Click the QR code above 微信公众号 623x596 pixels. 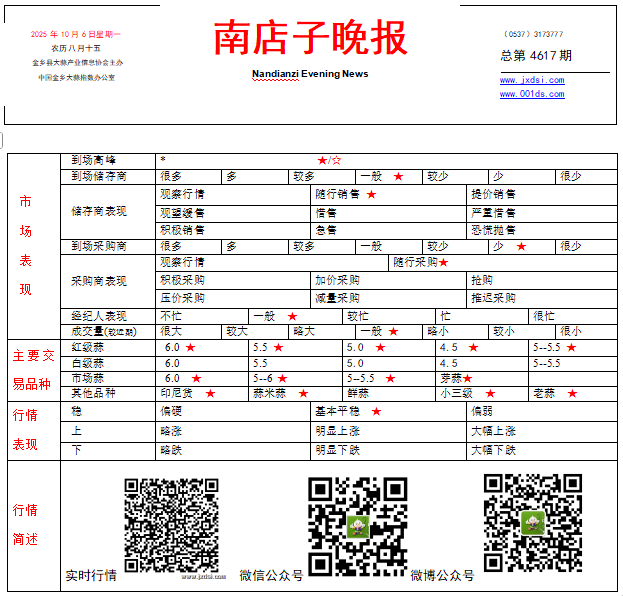357,520
